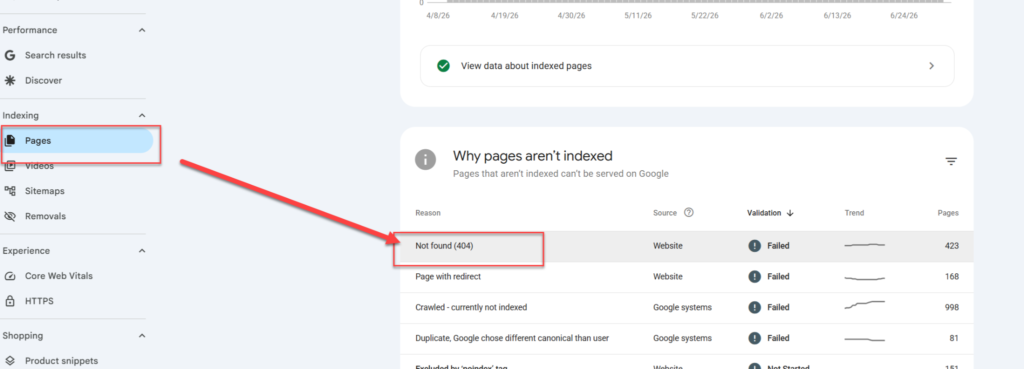This screenshot has height=369, width=1024.
Task: Collapse the Indexing section
Action: 142,116
